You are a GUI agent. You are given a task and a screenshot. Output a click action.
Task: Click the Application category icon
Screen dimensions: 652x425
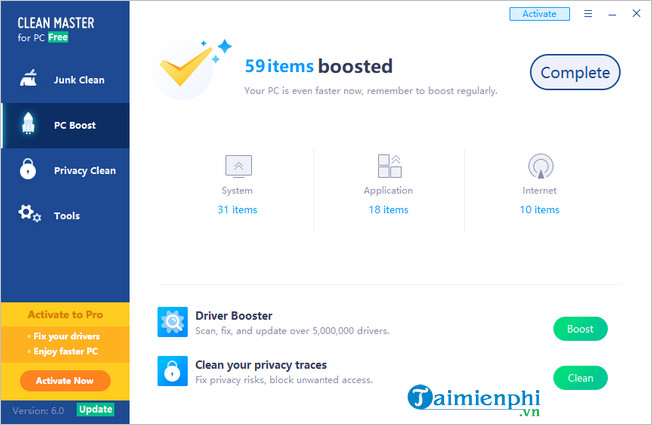pos(388,166)
